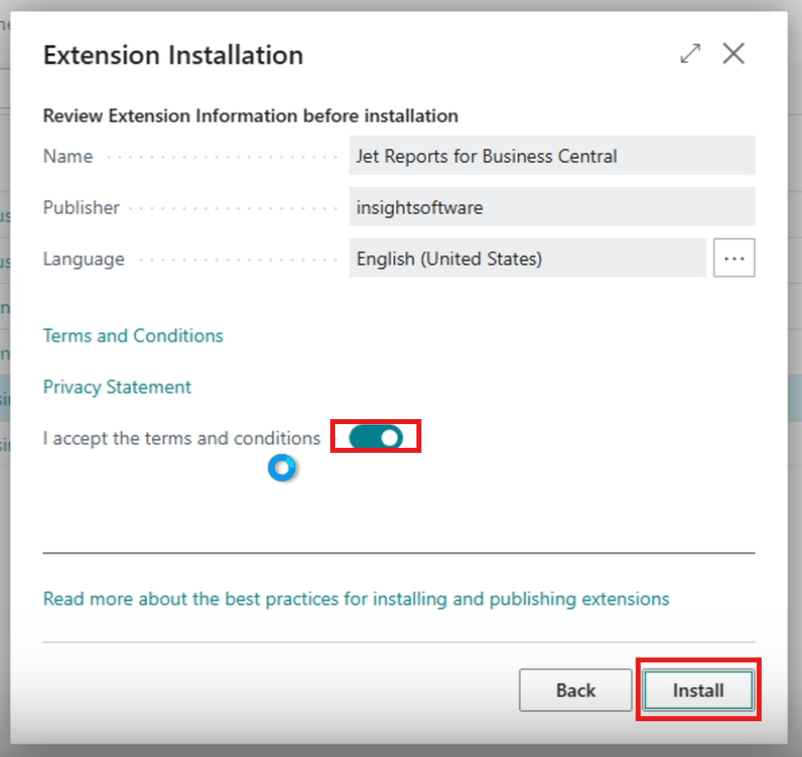Click the 'Review Extension Information before installation' heading
802x757 pixels.
coord(251,116)
